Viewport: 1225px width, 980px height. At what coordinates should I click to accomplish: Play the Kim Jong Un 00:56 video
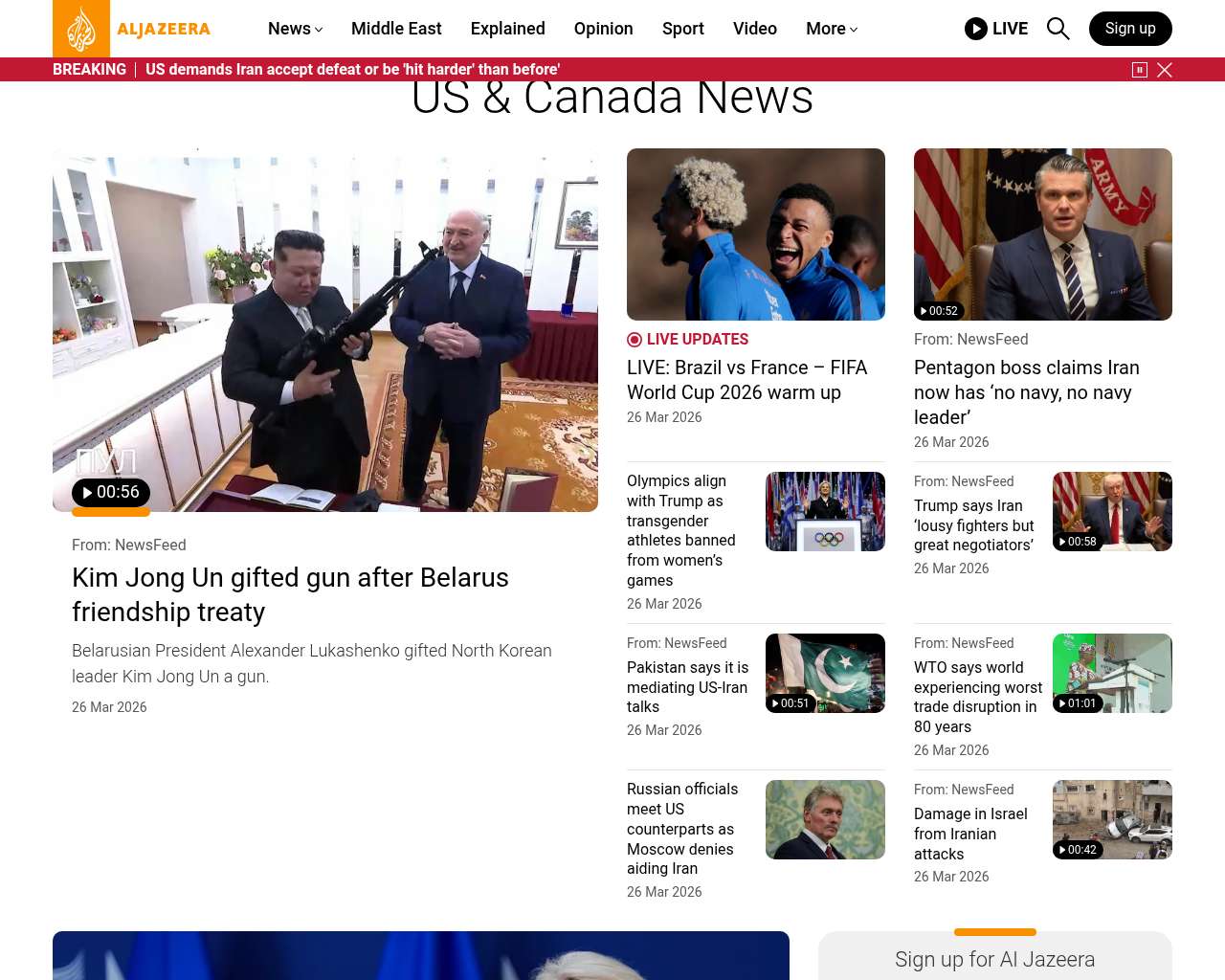click(111, 493)
